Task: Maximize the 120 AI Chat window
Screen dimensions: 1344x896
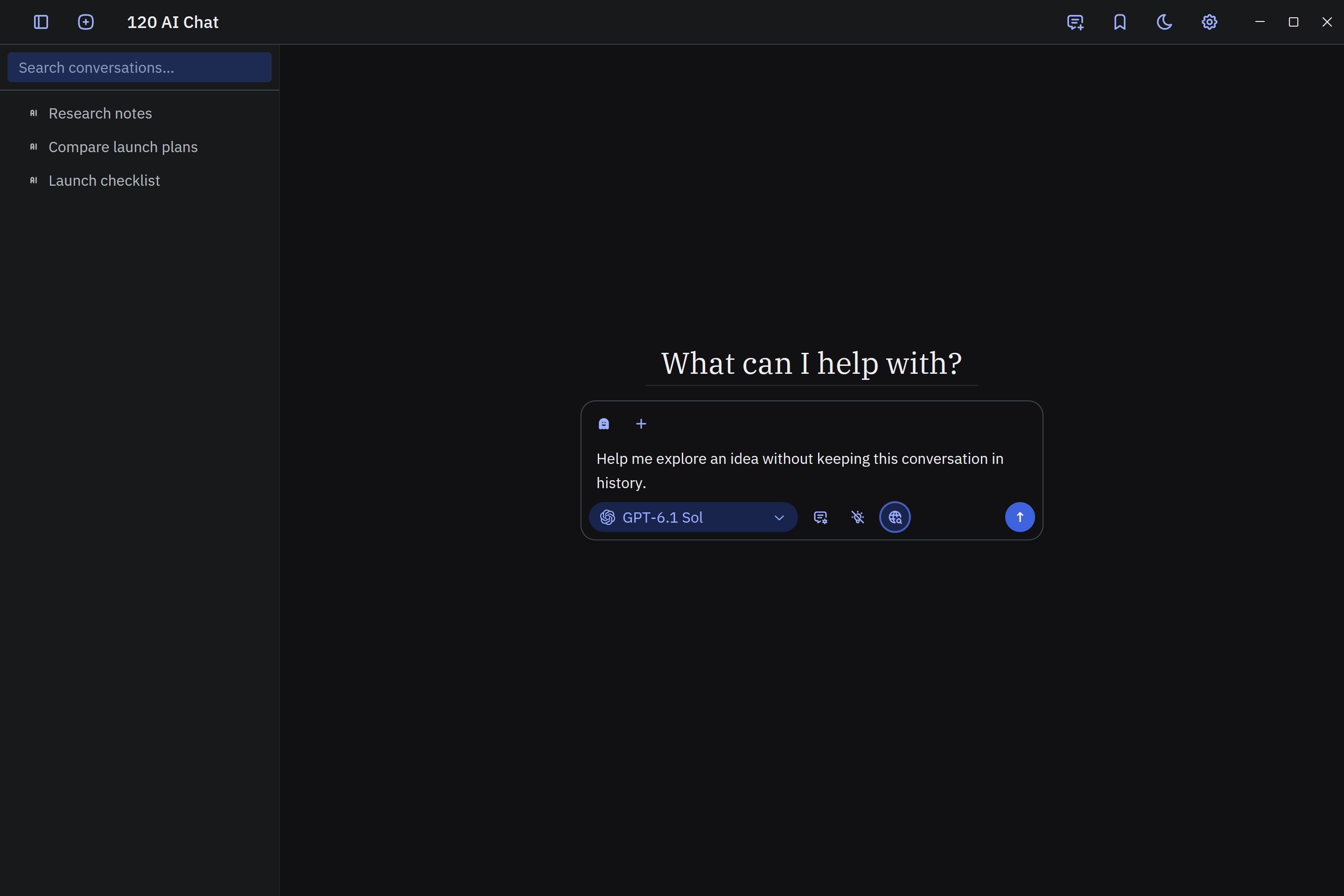Action: point(1294,22)
